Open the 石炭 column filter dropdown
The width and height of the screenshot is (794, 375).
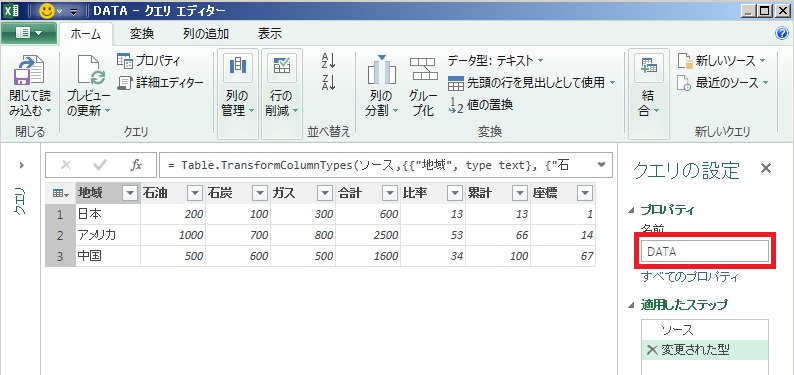pyautogui.click(x=260, y=193)
